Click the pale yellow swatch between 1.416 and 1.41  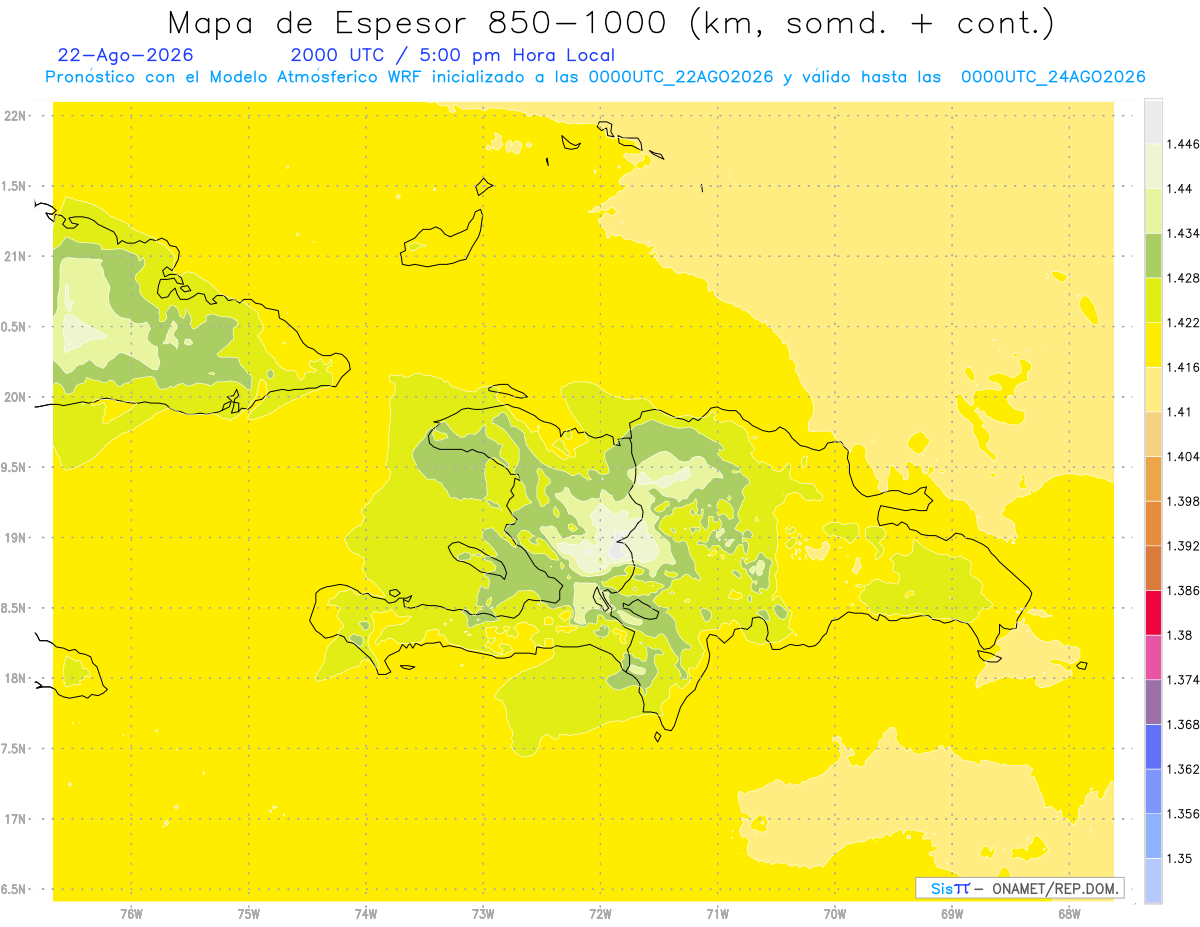[1153, 389]
